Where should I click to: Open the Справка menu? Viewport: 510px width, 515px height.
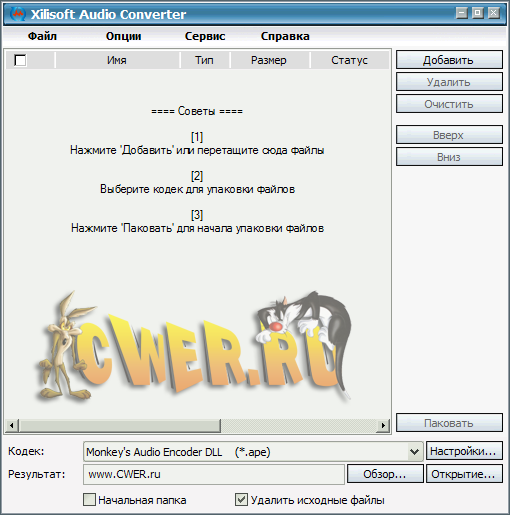click(285, 36)
